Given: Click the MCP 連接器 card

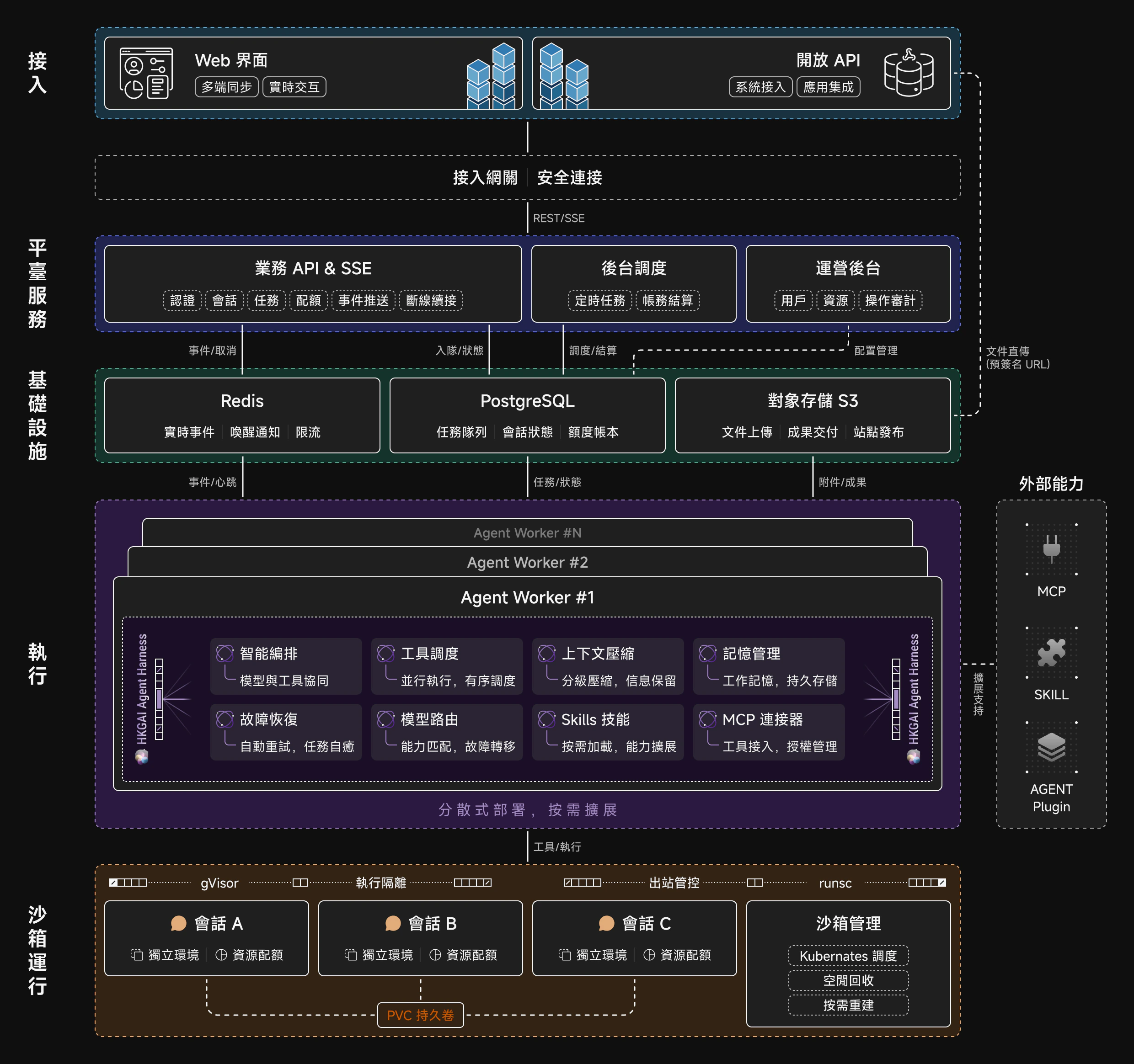Looking at the screenshot, I should pos(769,732).
